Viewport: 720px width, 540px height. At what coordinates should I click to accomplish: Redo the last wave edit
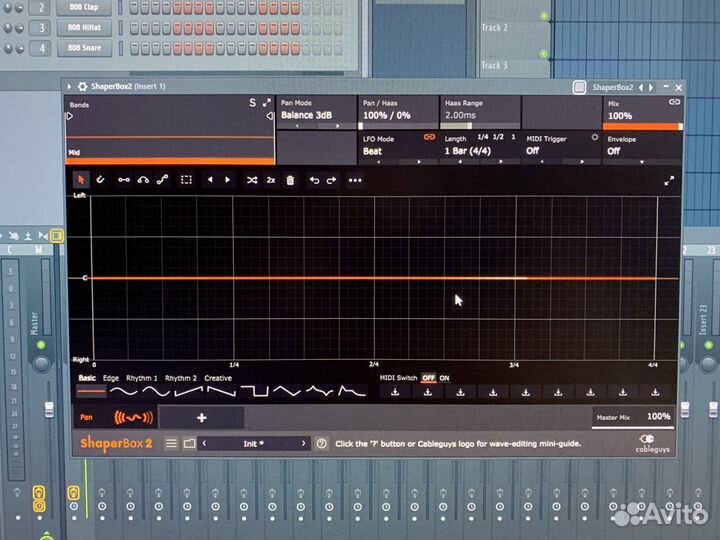[332, 180]
